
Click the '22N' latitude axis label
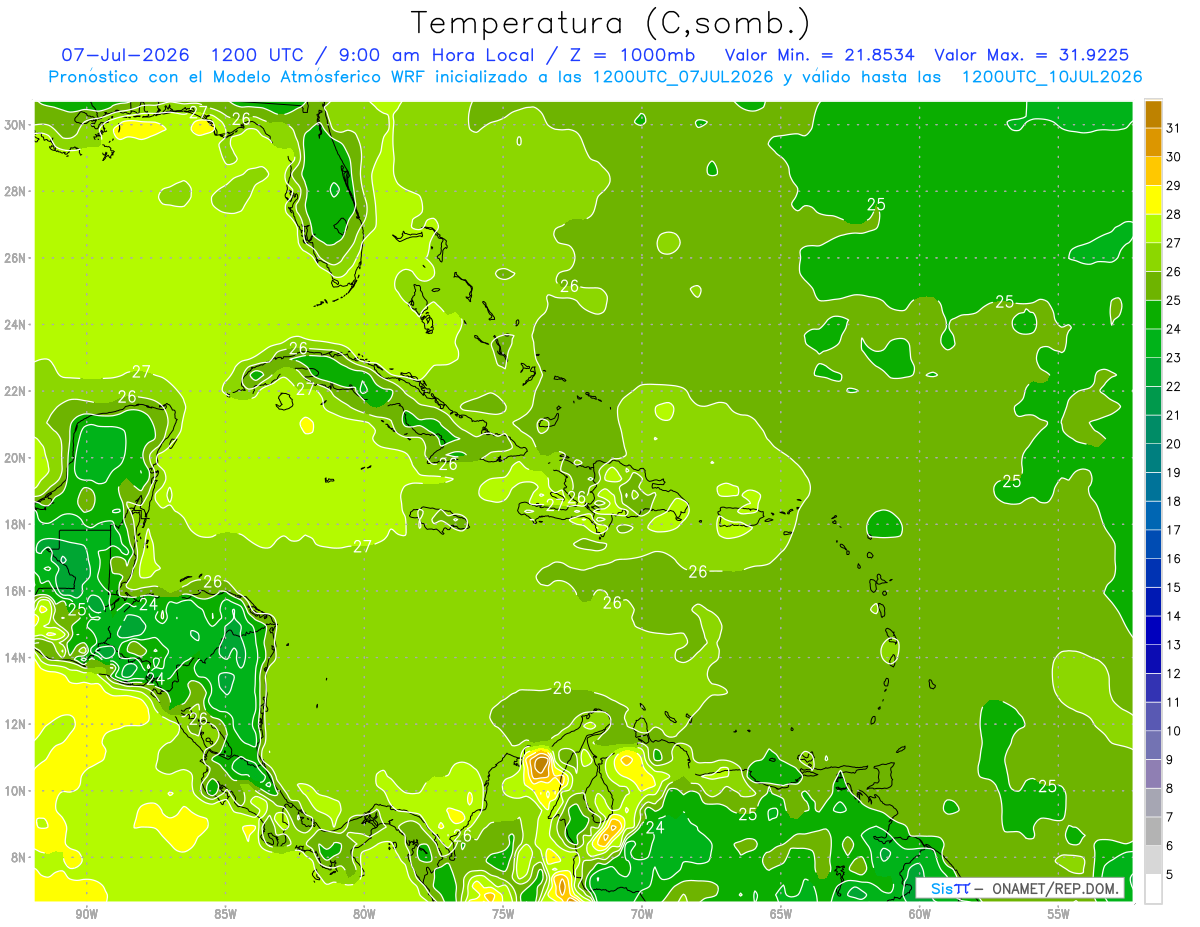16,391
